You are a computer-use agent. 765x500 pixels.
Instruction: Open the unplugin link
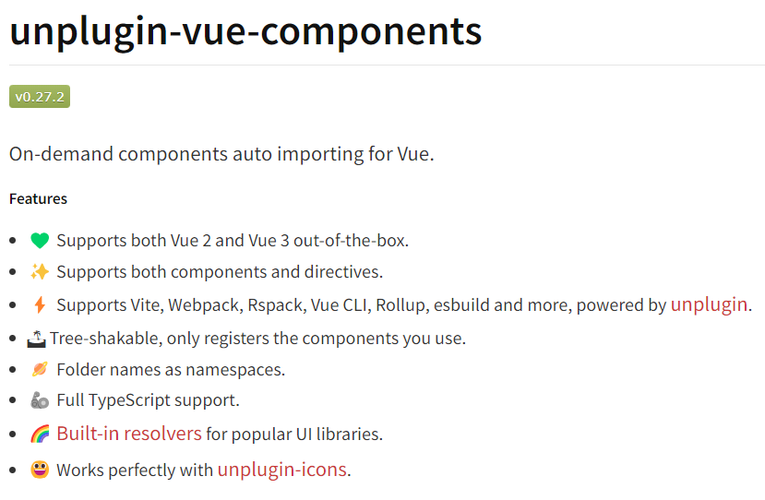tap(709, 304)
